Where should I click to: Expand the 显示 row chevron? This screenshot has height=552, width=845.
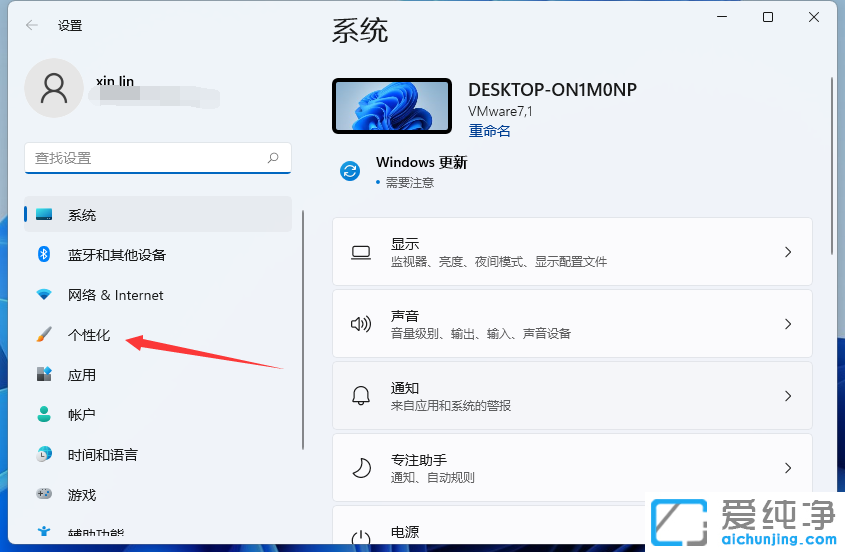point(788,252)
